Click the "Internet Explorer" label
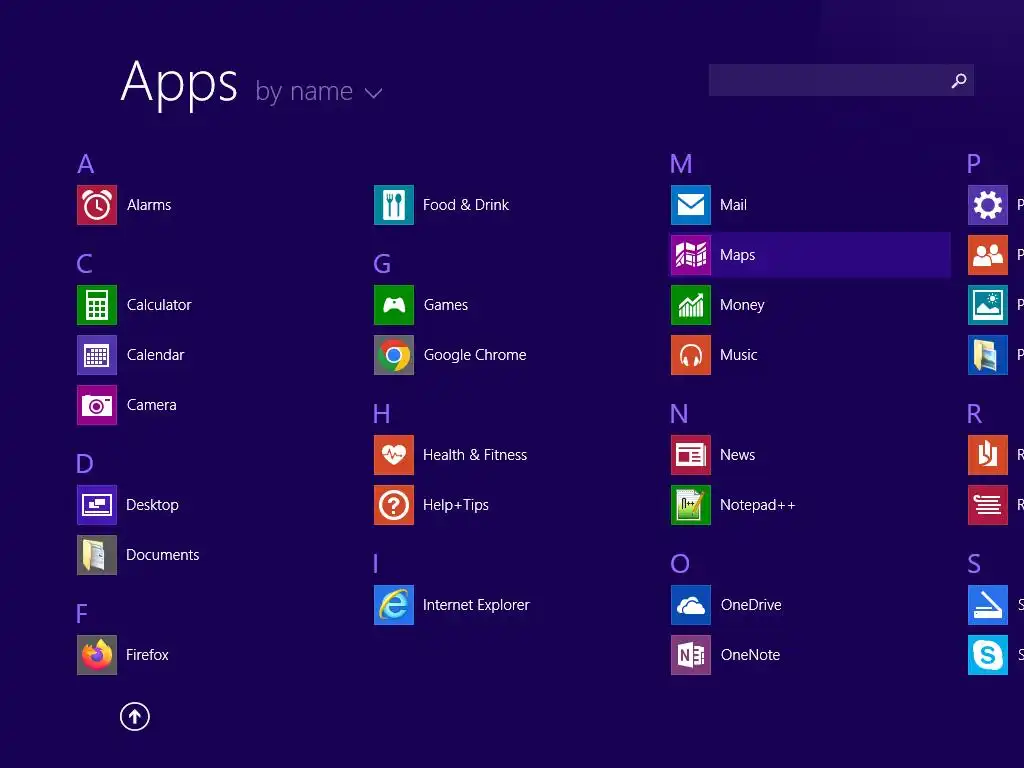Screen dimensions: 1024x768 pos(476,605)
